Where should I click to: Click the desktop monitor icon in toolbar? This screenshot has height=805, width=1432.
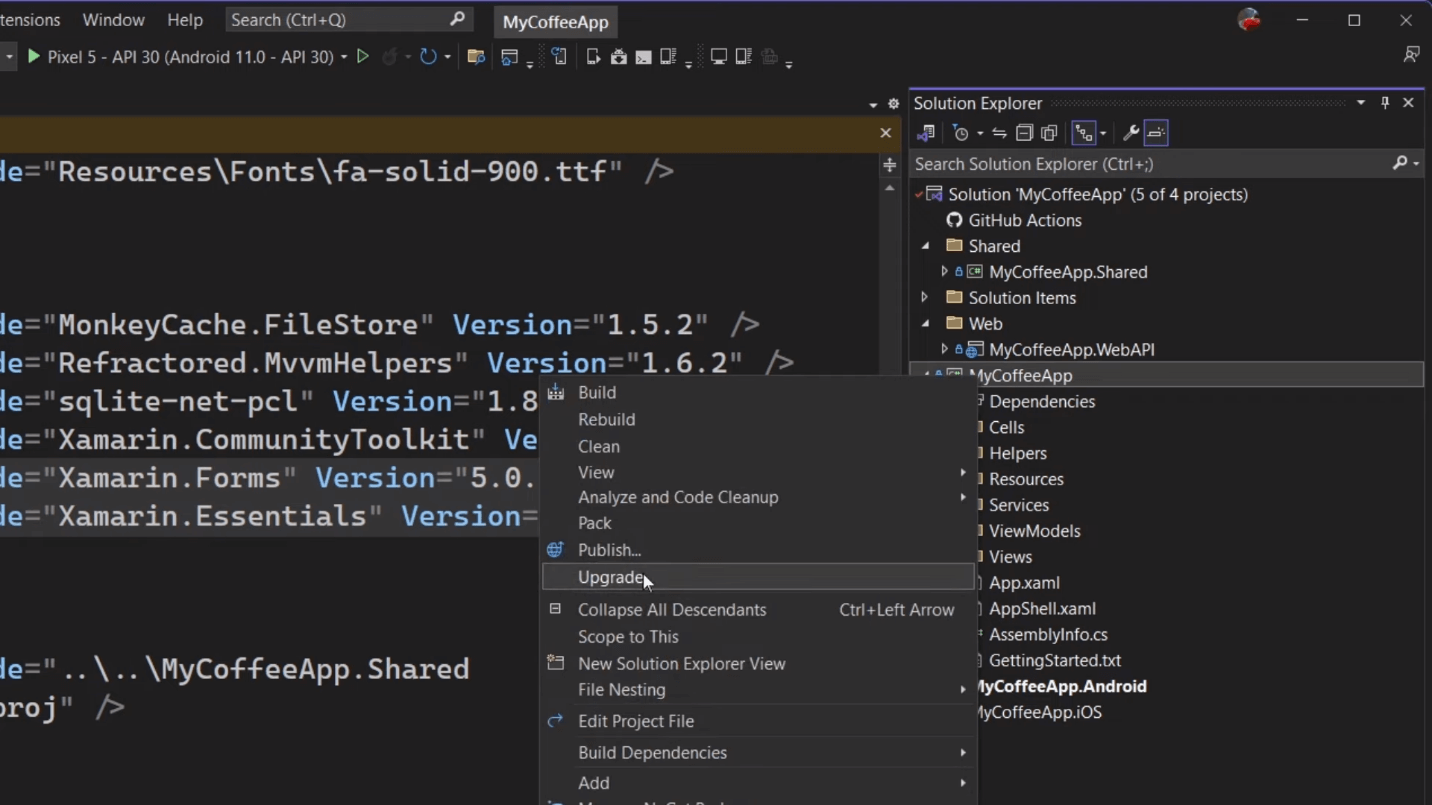coord(718,57)
